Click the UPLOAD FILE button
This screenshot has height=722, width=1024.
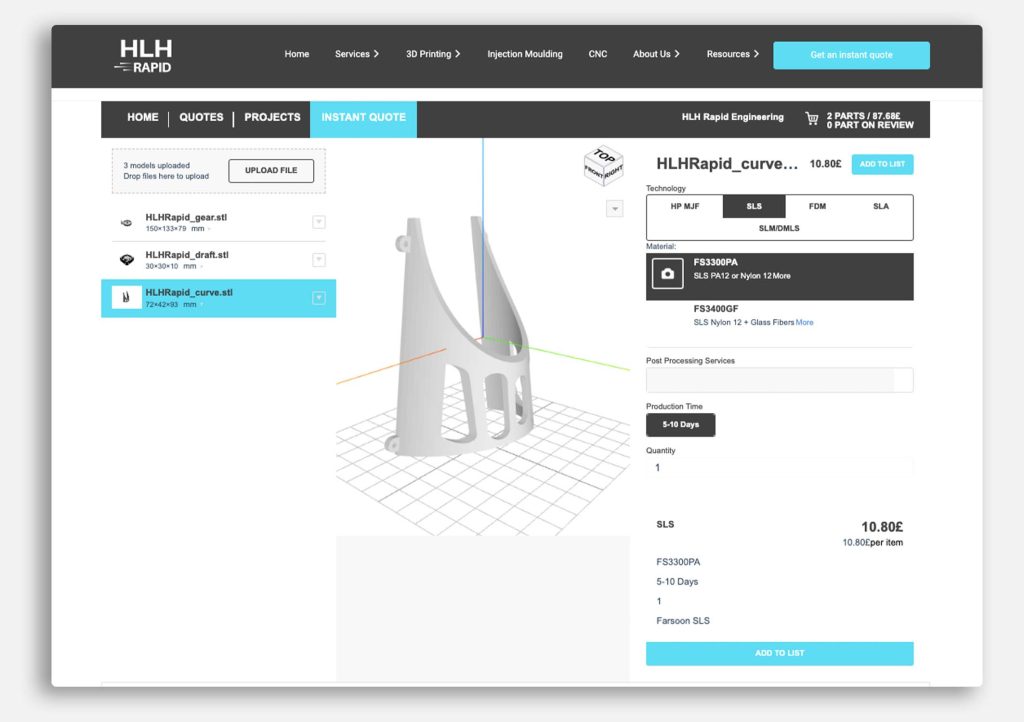[270, 170]
